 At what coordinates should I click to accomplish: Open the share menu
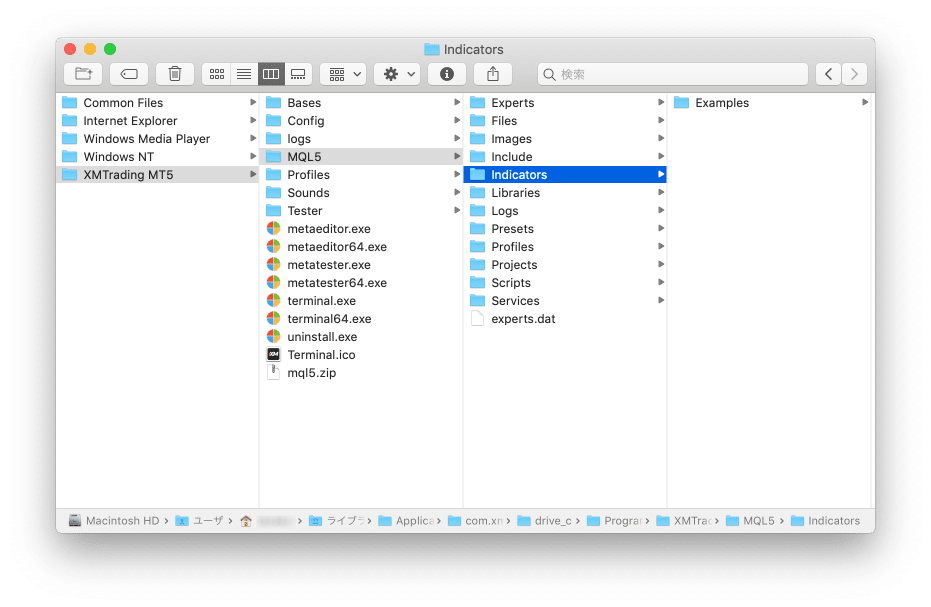click(x=493, y=74)
